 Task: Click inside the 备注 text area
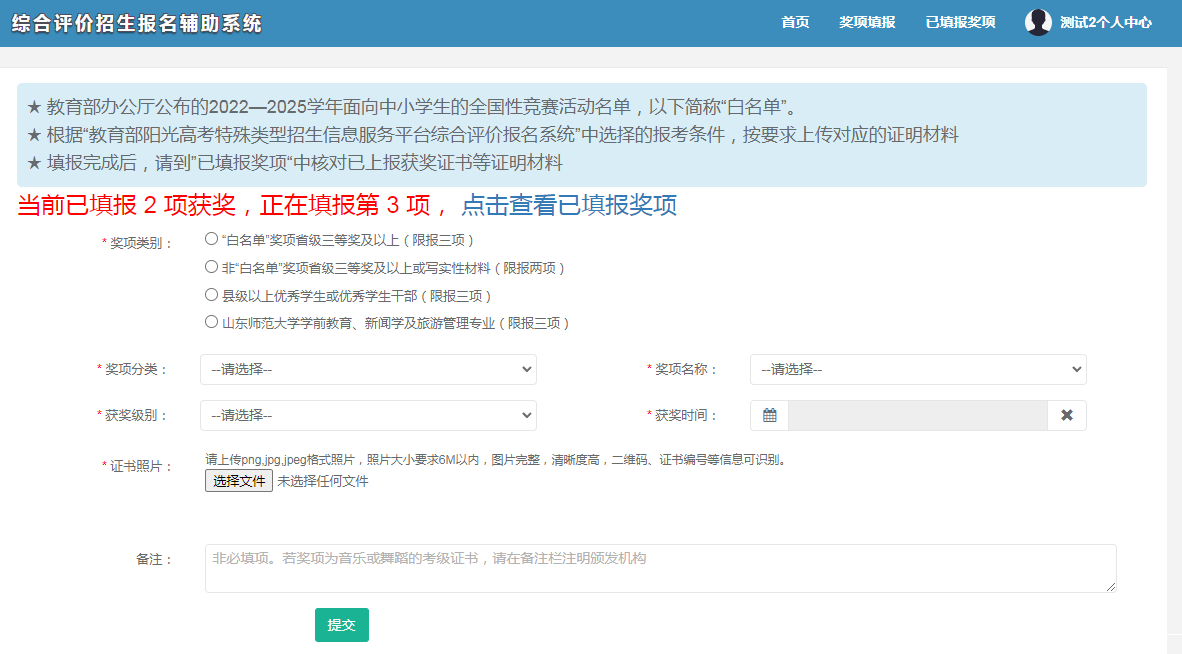(660, 568)
